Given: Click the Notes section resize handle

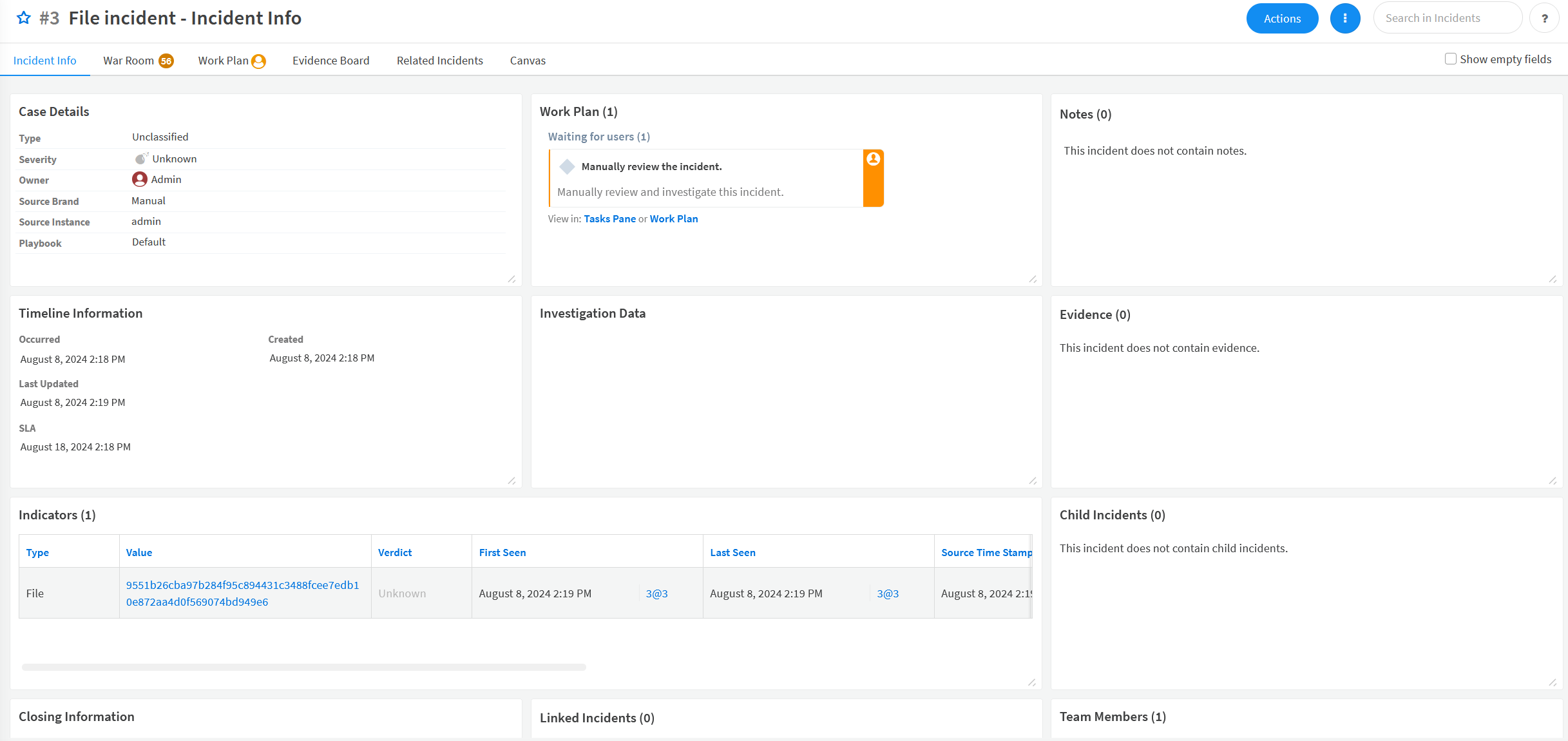Looking at the screenshot, I should coord(1553,279).
